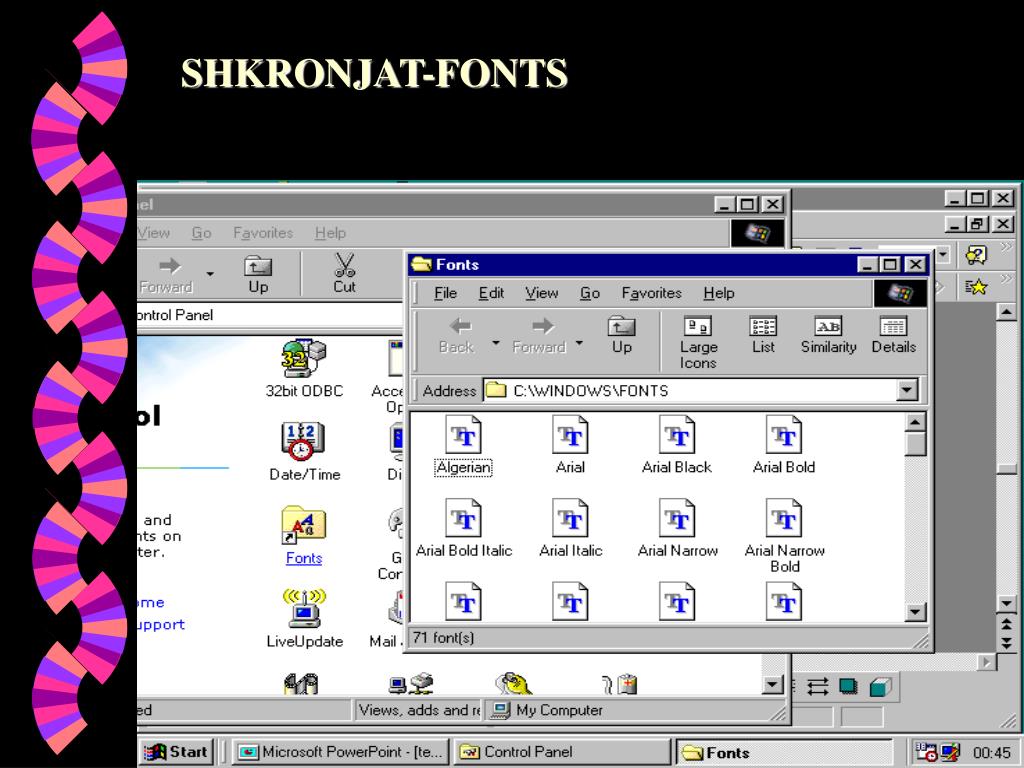Switch to Control Panel taskbar button

[562, 752]
